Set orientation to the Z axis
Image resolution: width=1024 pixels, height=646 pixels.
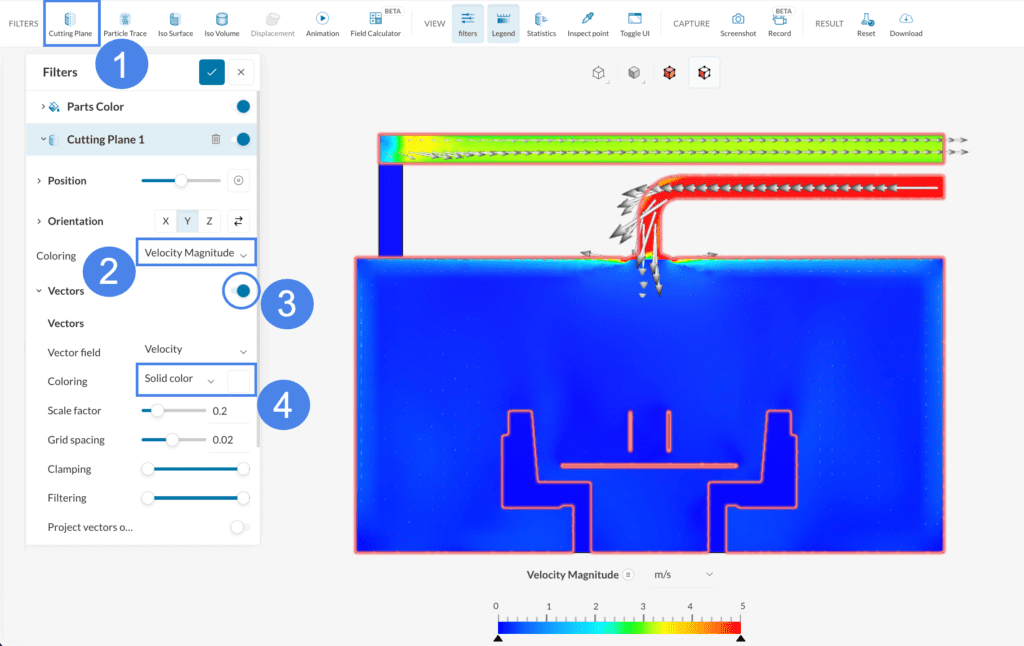coord(209,221)
